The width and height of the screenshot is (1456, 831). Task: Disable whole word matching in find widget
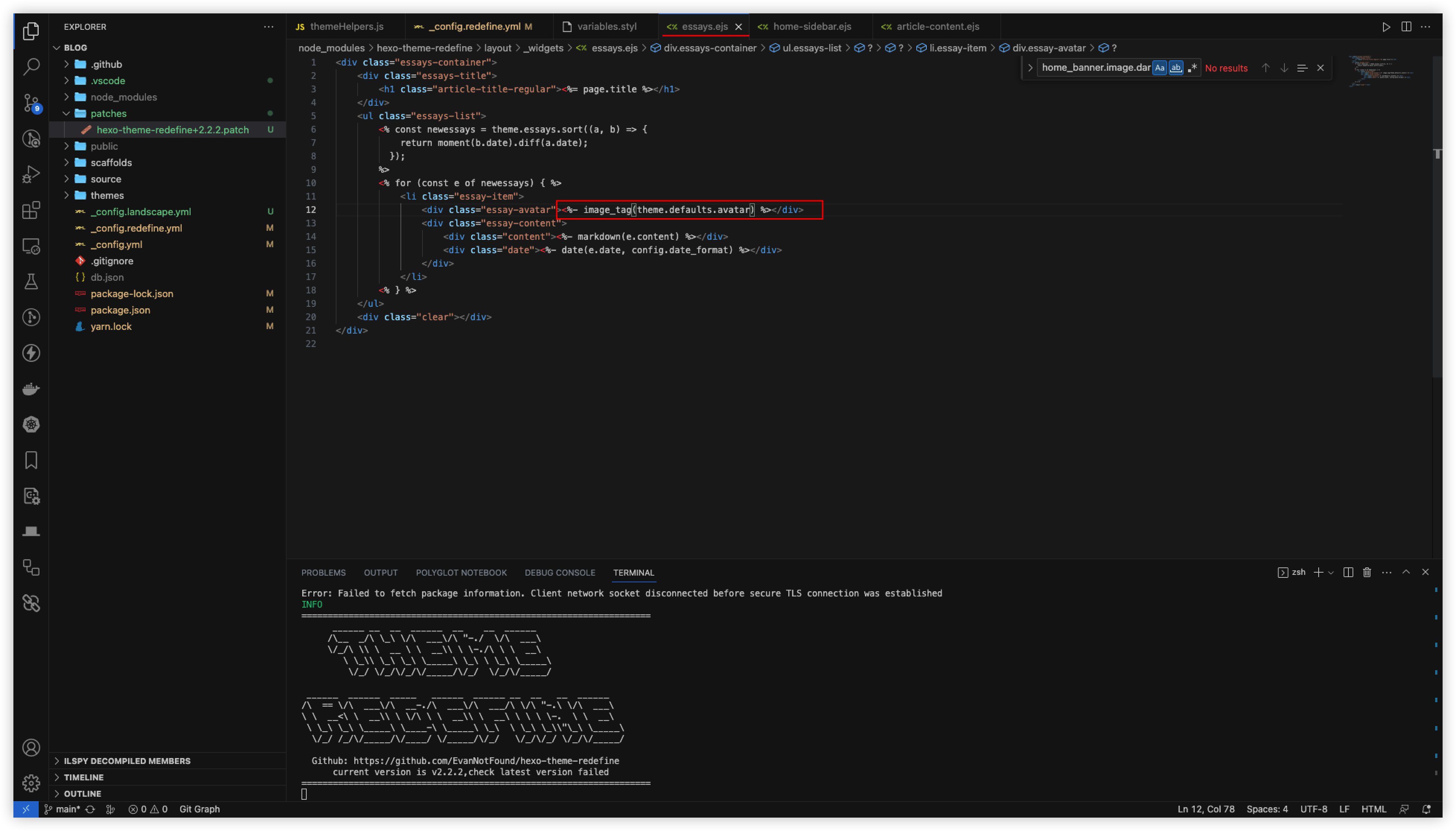(x=1176, y=67)
